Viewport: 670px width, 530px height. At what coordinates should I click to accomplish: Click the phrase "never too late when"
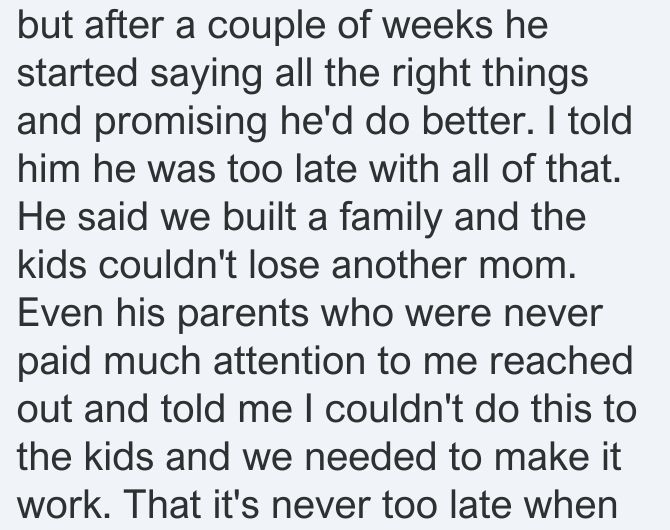click(444, 504)
